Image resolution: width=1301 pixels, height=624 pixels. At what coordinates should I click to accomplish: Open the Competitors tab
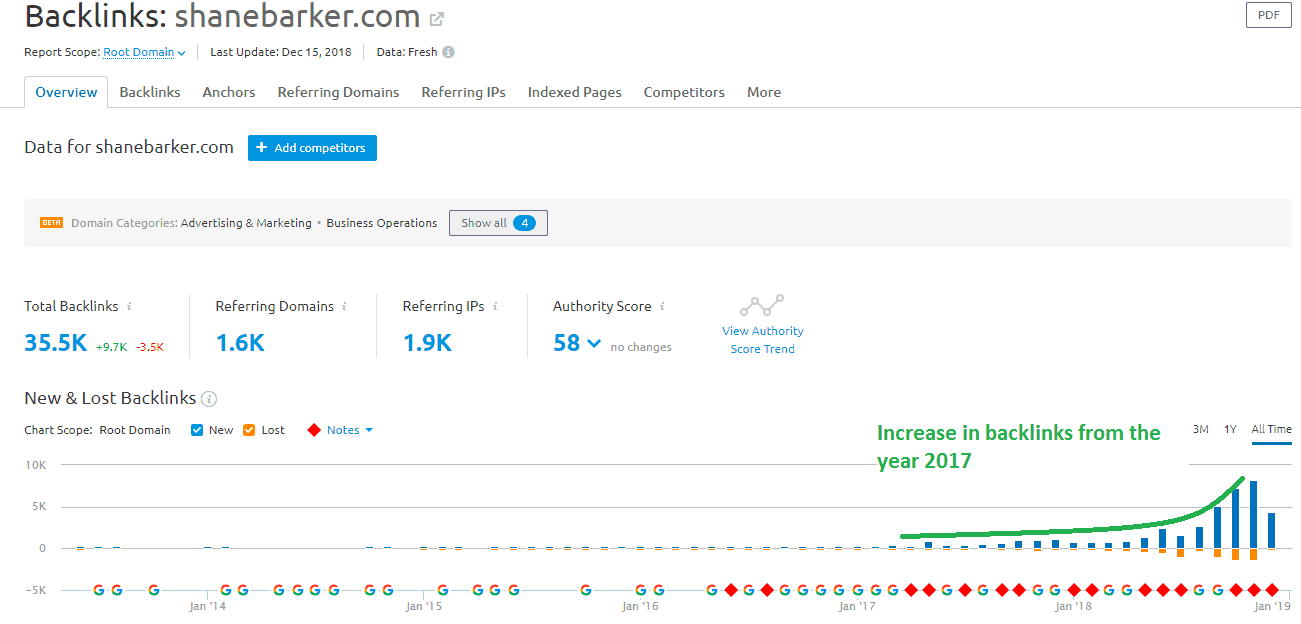684,92
